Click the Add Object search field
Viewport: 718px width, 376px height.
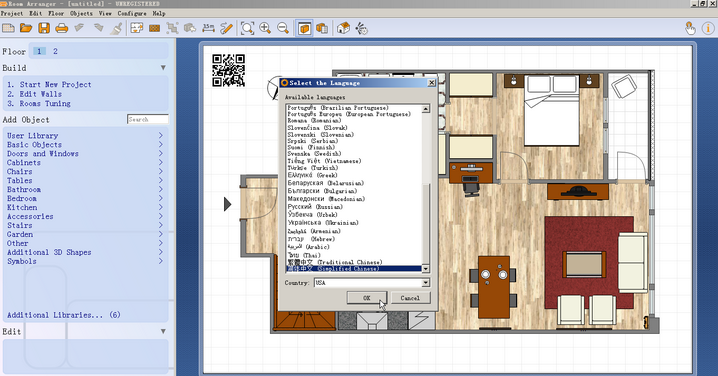pyautogui.click(x=147, y=120)
